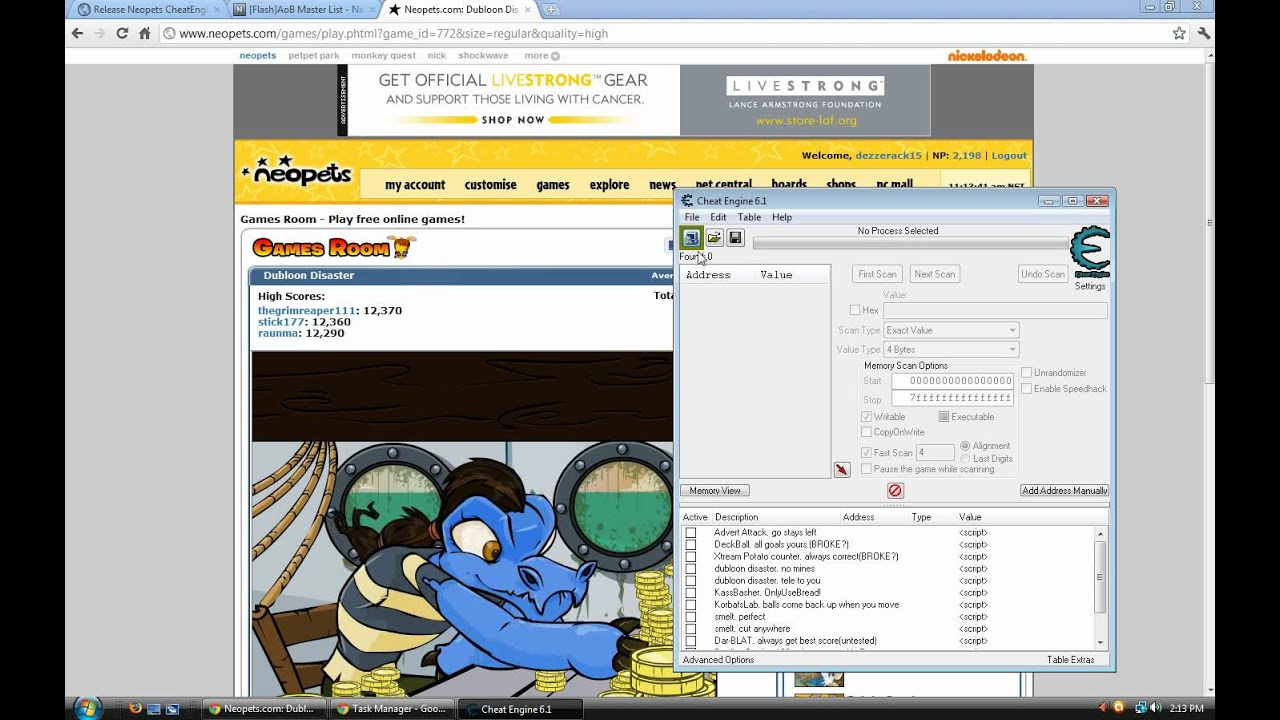Expand the 'more' link in Neopets top bar

[542, 55]
